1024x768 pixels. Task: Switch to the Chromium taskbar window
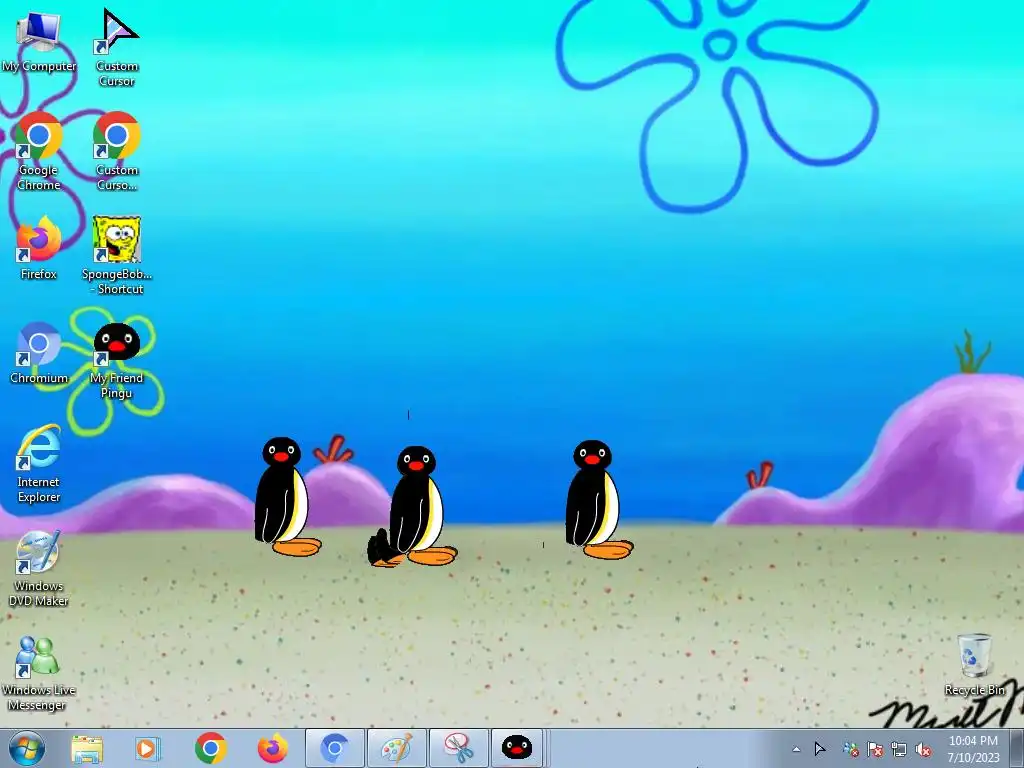(x=335, y=748)
